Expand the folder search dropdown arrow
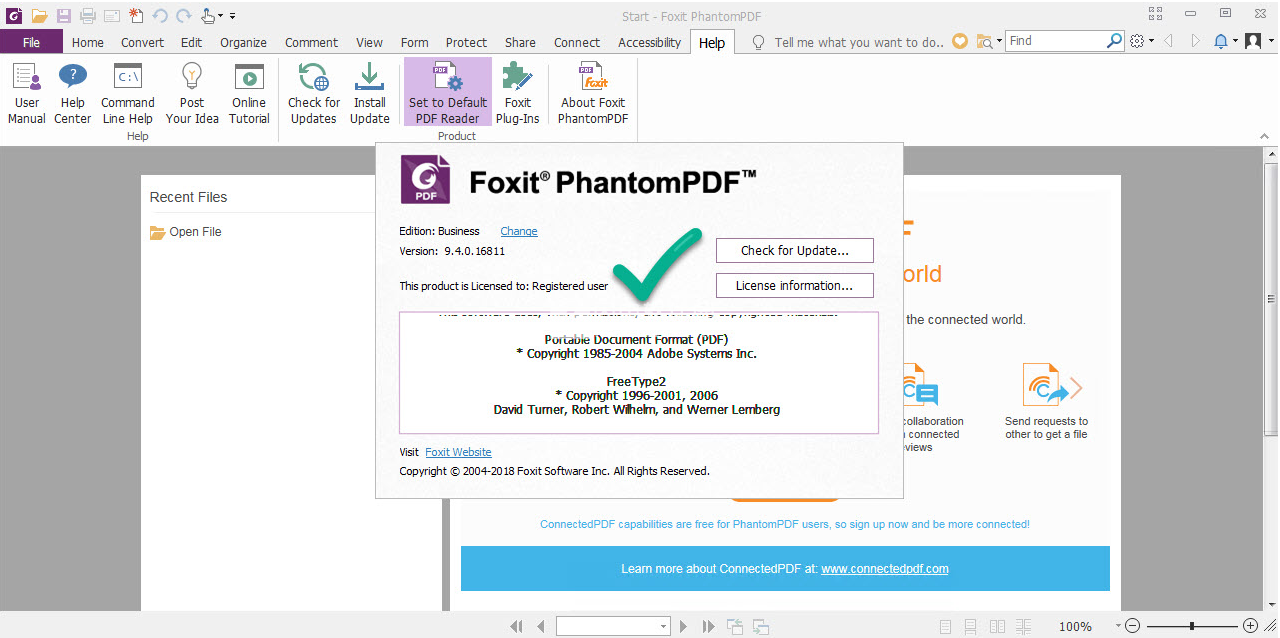The height and width of the screenshot is (638, 1280). [x=998, y=42]
